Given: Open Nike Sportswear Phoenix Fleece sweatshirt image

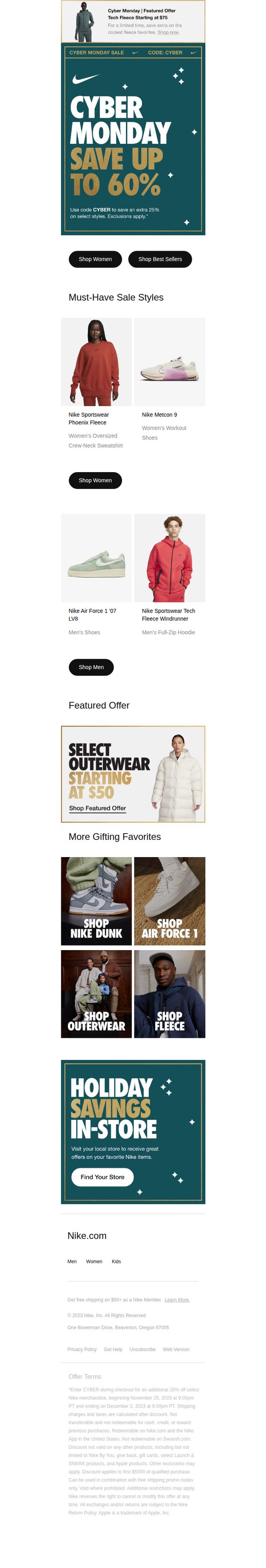Looking at the screenshot, I should [96, 361].
